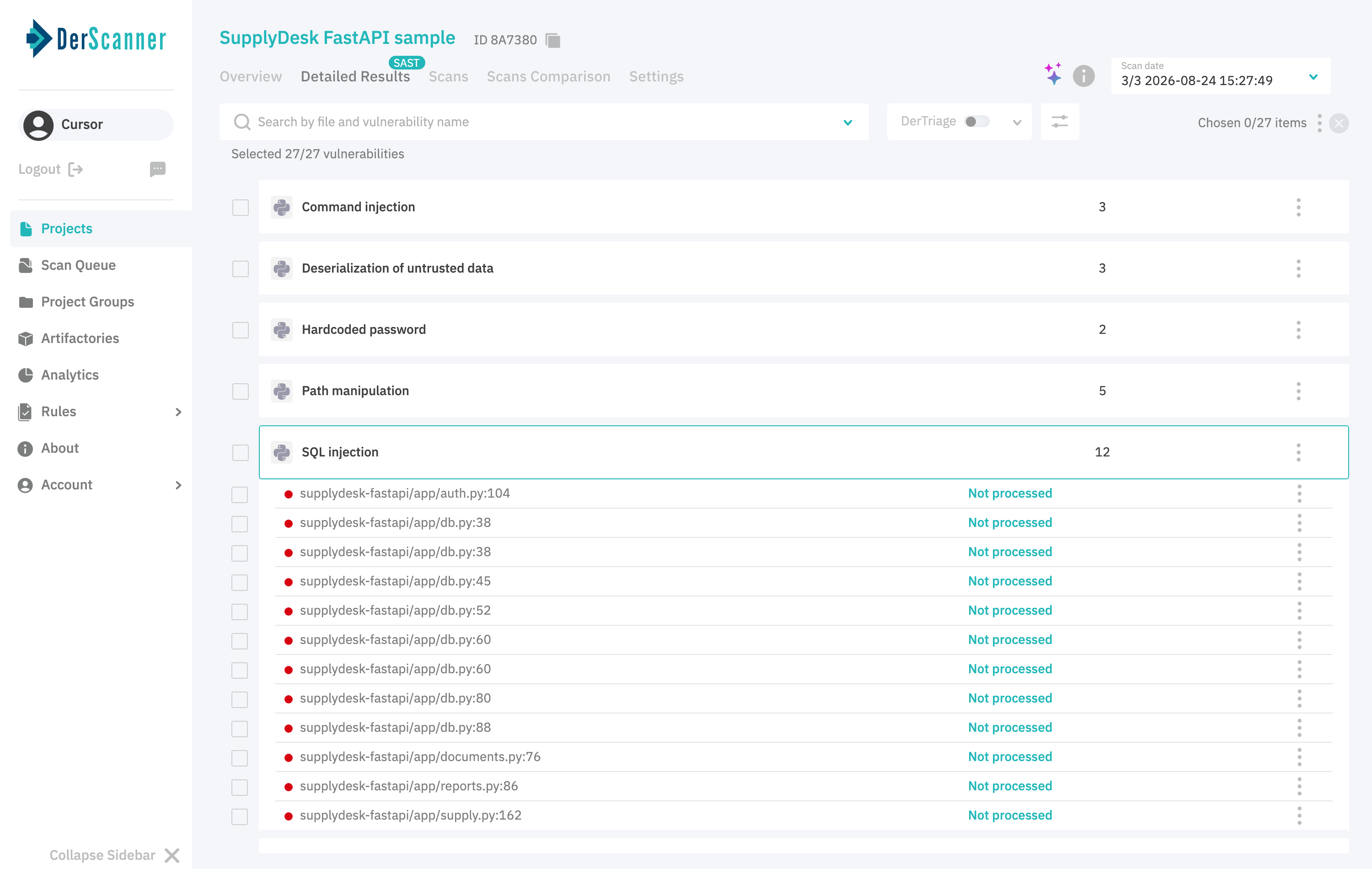Check the Path manipulation checkbox
Image resolution: width=1372 pixels, height=869 pixels.
pyautogui.click(x=241, y=391)
